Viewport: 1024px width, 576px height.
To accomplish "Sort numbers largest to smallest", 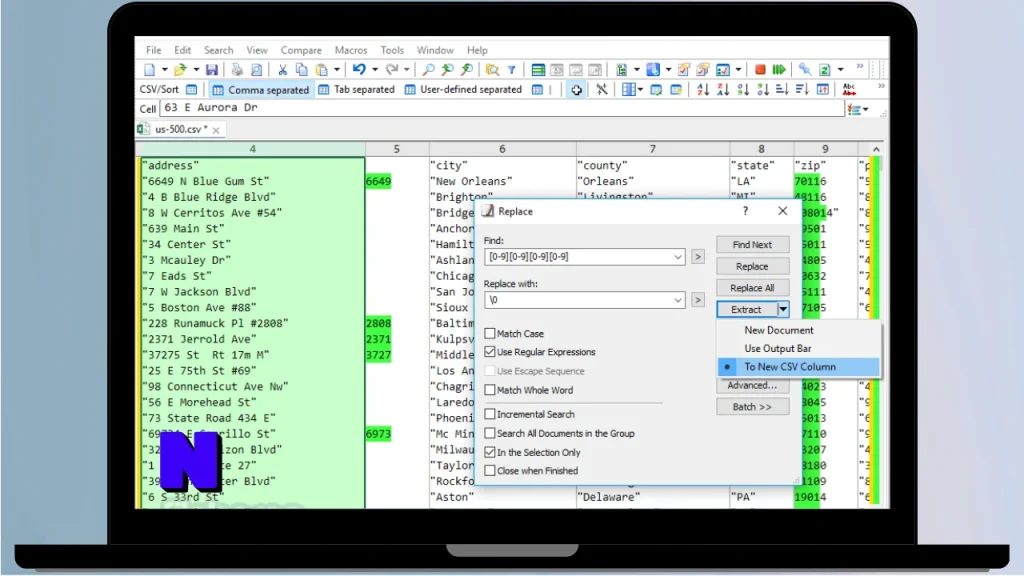I will click(763, 90).
